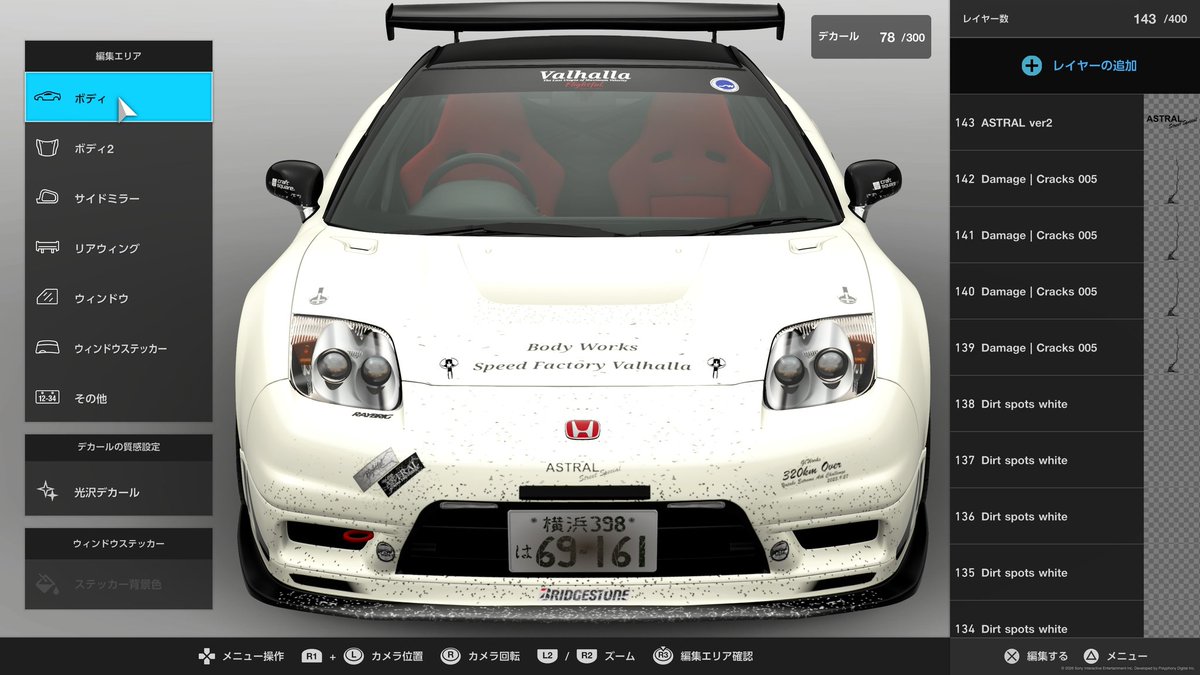Click the cross 編集する button icon
1200x675 pixels.
point(1011,656)
